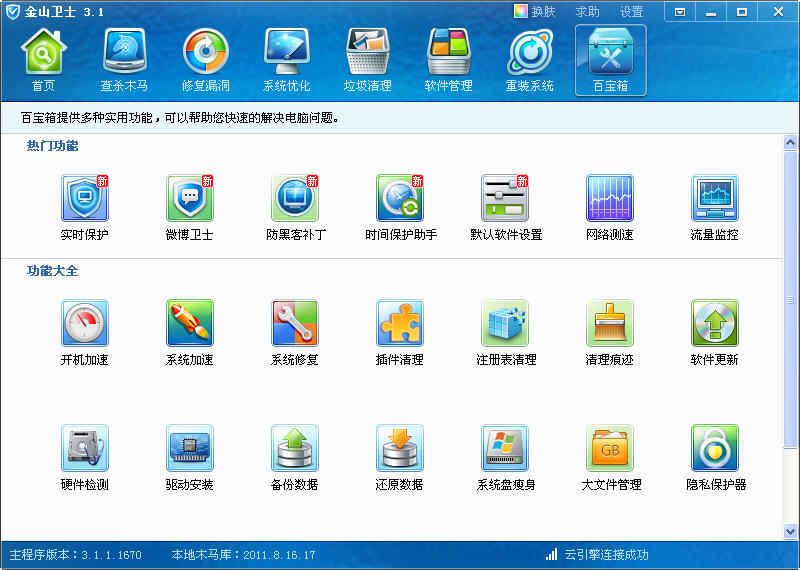Open the 实时保护 real-time protection tool
Viewport: 800px width, 570px height.
(85, 199)
